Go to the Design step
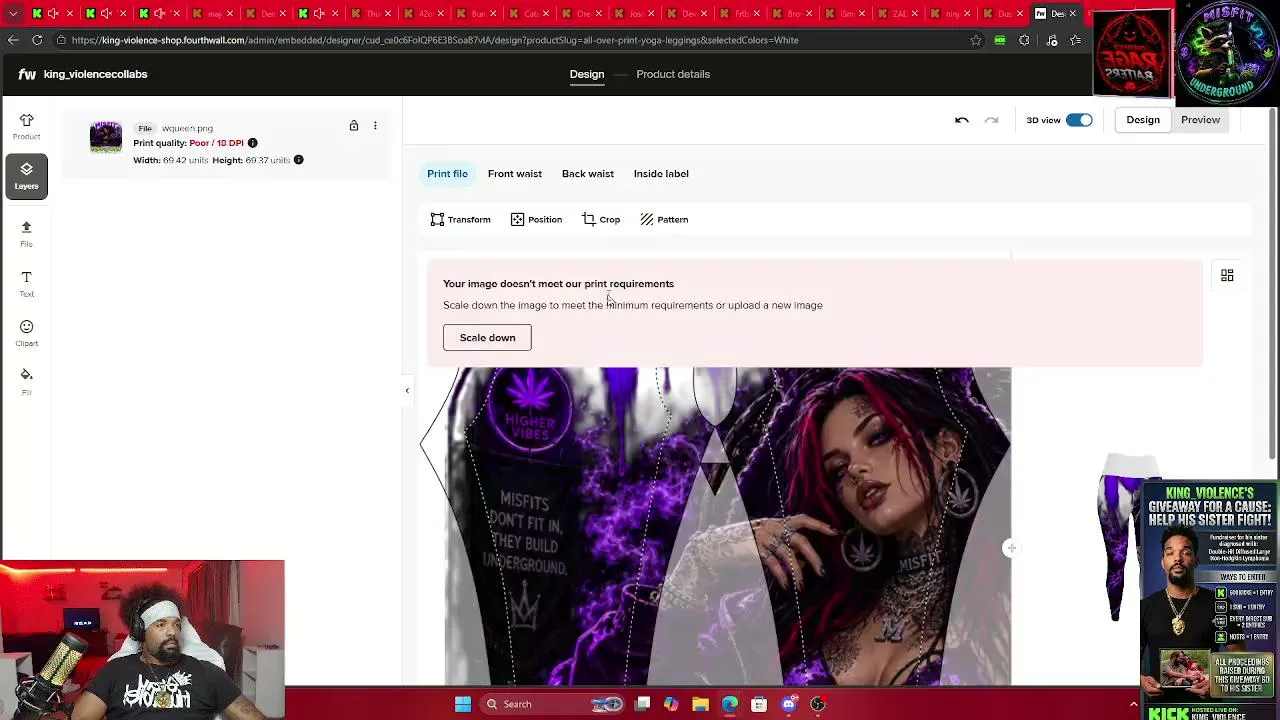1280x720 pixels. [587, 74]
